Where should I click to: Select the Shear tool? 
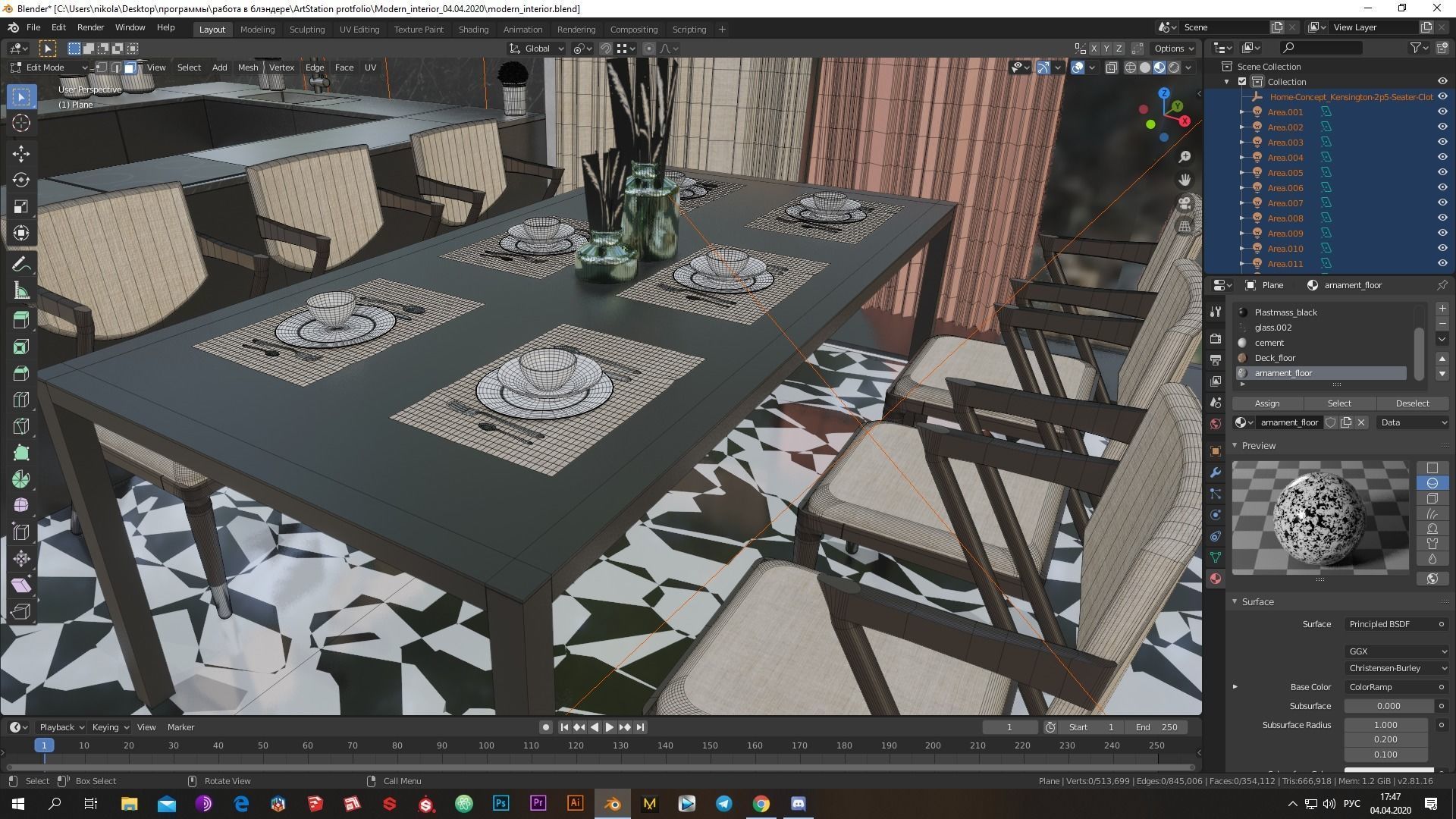[21, 585]
